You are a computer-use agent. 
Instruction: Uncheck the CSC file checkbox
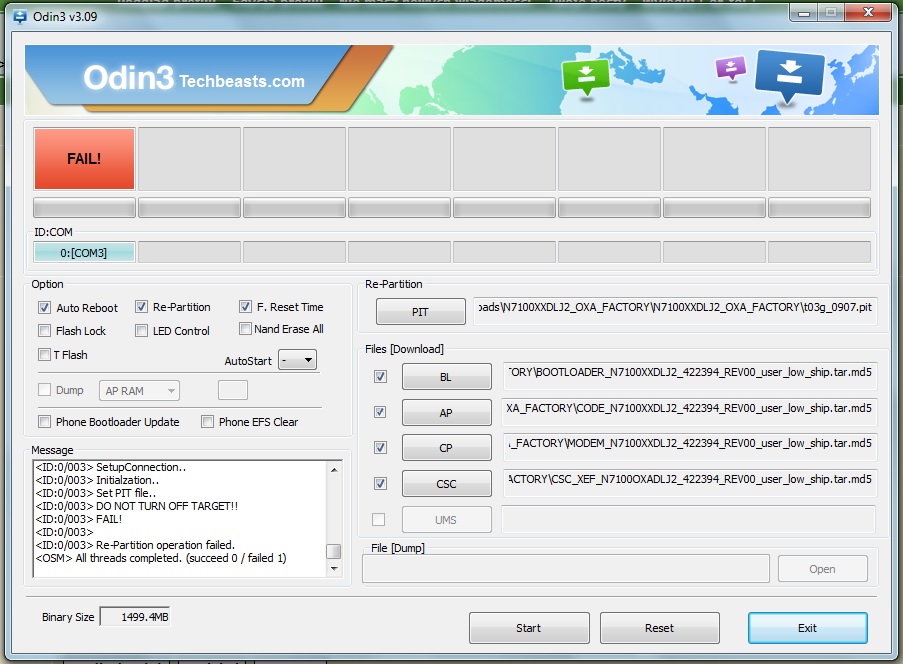click(380, 483)
